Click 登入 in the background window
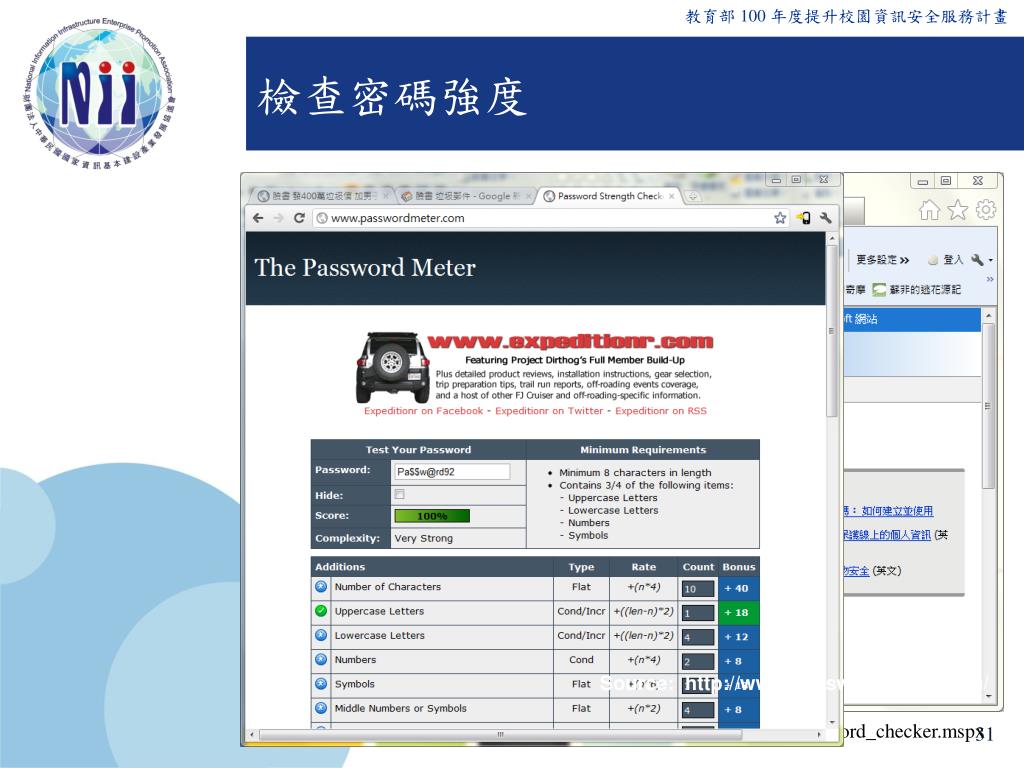1024x768 pixels. [x=946, y=260]
